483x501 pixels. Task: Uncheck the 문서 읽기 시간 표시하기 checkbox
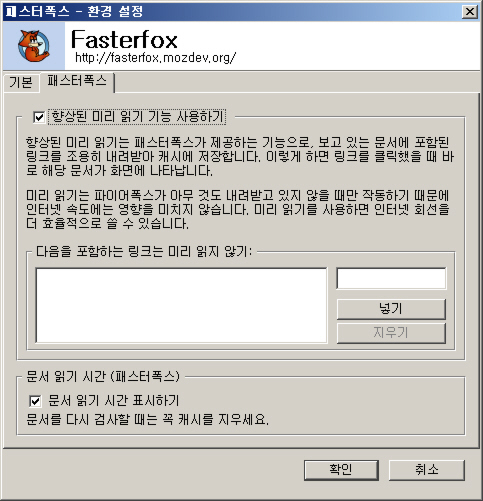tap(35, 401)
